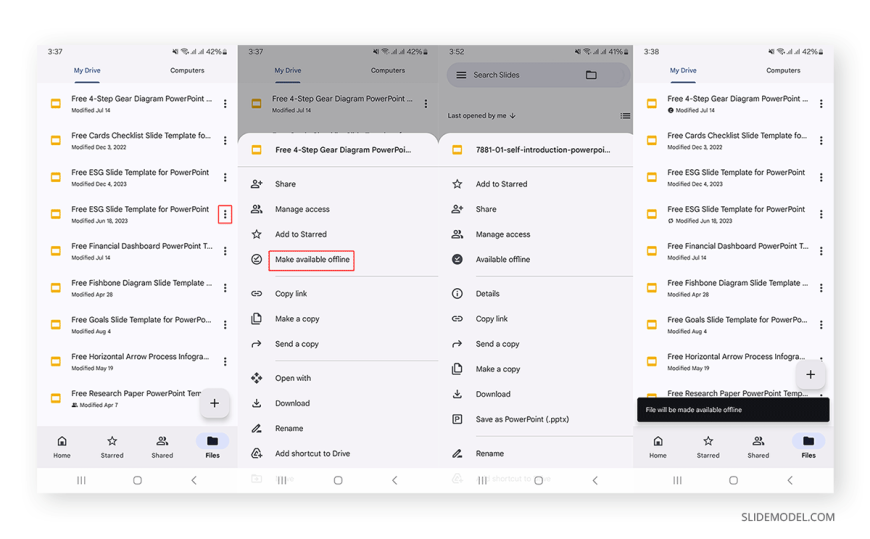
Task: Open Shared in leftmost screen's bottom bar
Action: coord(162,447)
